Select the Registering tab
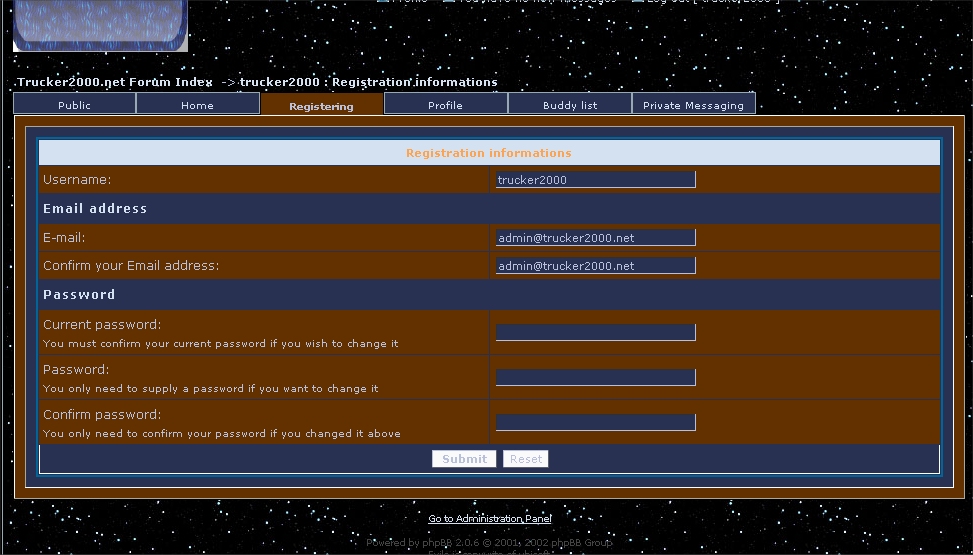 (321, 104)
